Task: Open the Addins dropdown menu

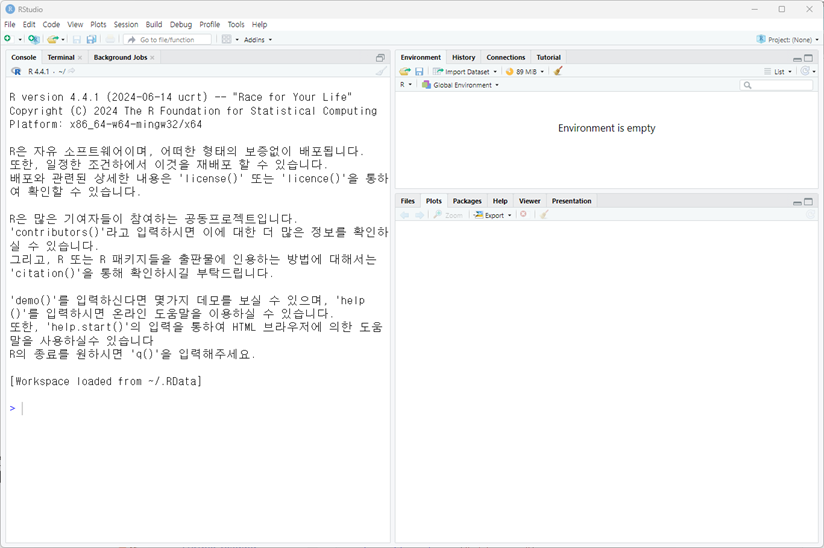Action: [x=258, y=39]
